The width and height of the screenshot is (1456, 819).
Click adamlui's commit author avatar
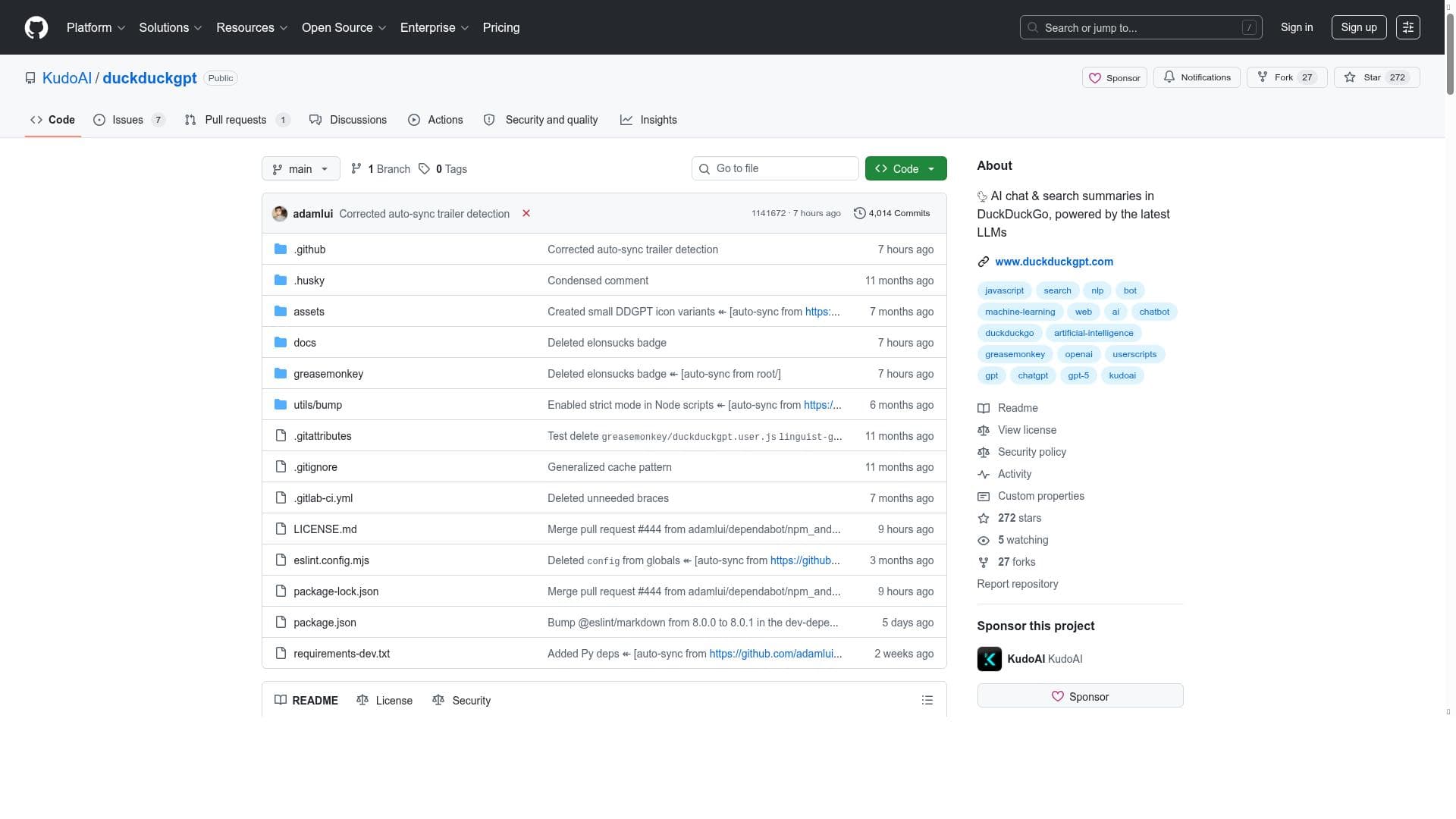coord(280,213)
